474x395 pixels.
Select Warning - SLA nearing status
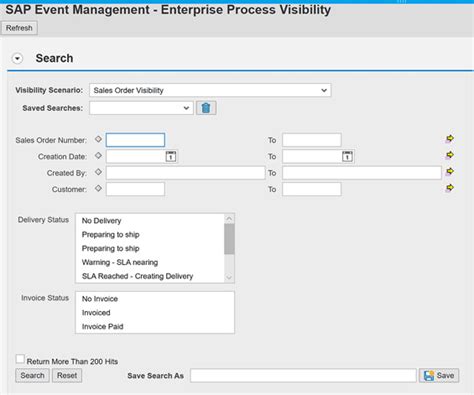tap(150, 262)
